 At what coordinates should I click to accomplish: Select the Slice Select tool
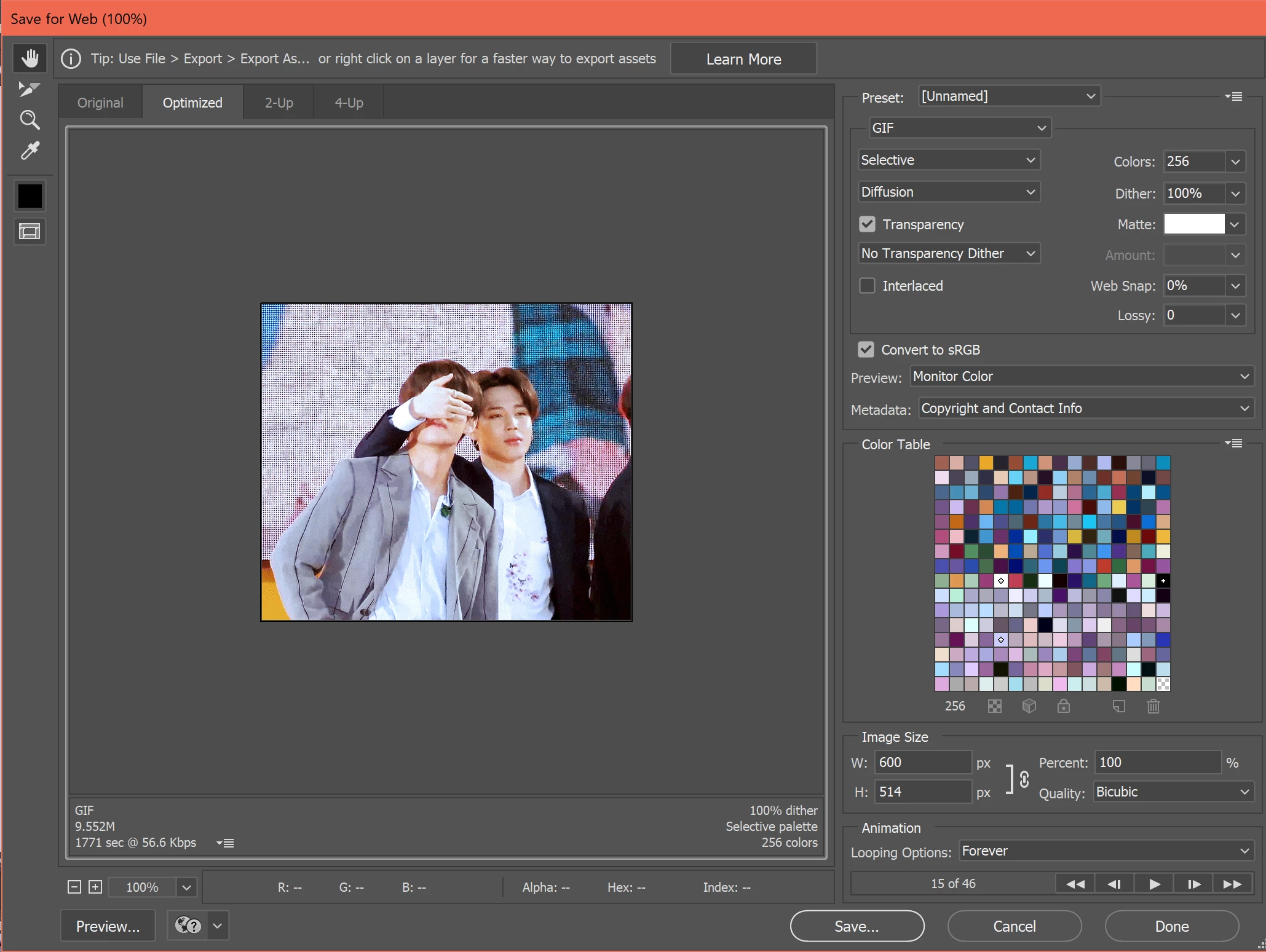(29, 89)
